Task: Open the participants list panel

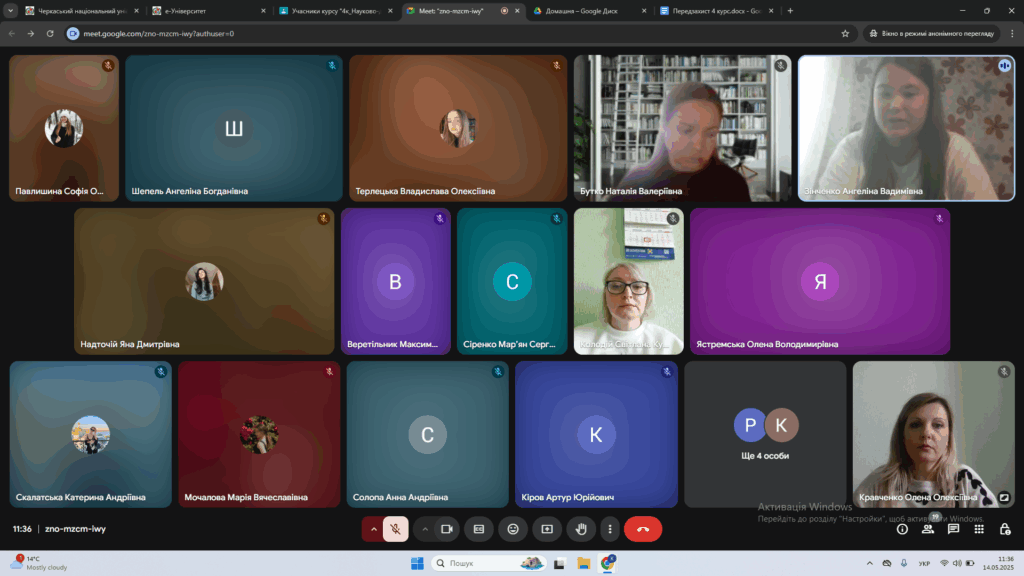Action: (928, 529)
